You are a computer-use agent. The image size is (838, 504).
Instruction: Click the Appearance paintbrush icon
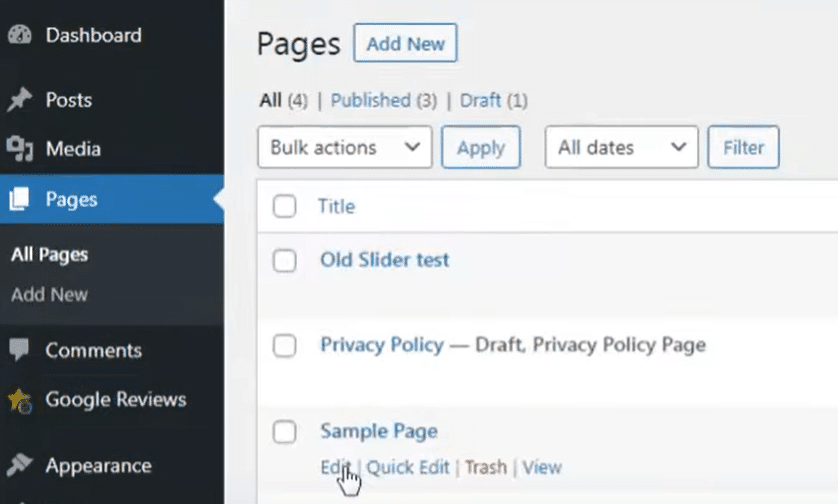[20, 466]
